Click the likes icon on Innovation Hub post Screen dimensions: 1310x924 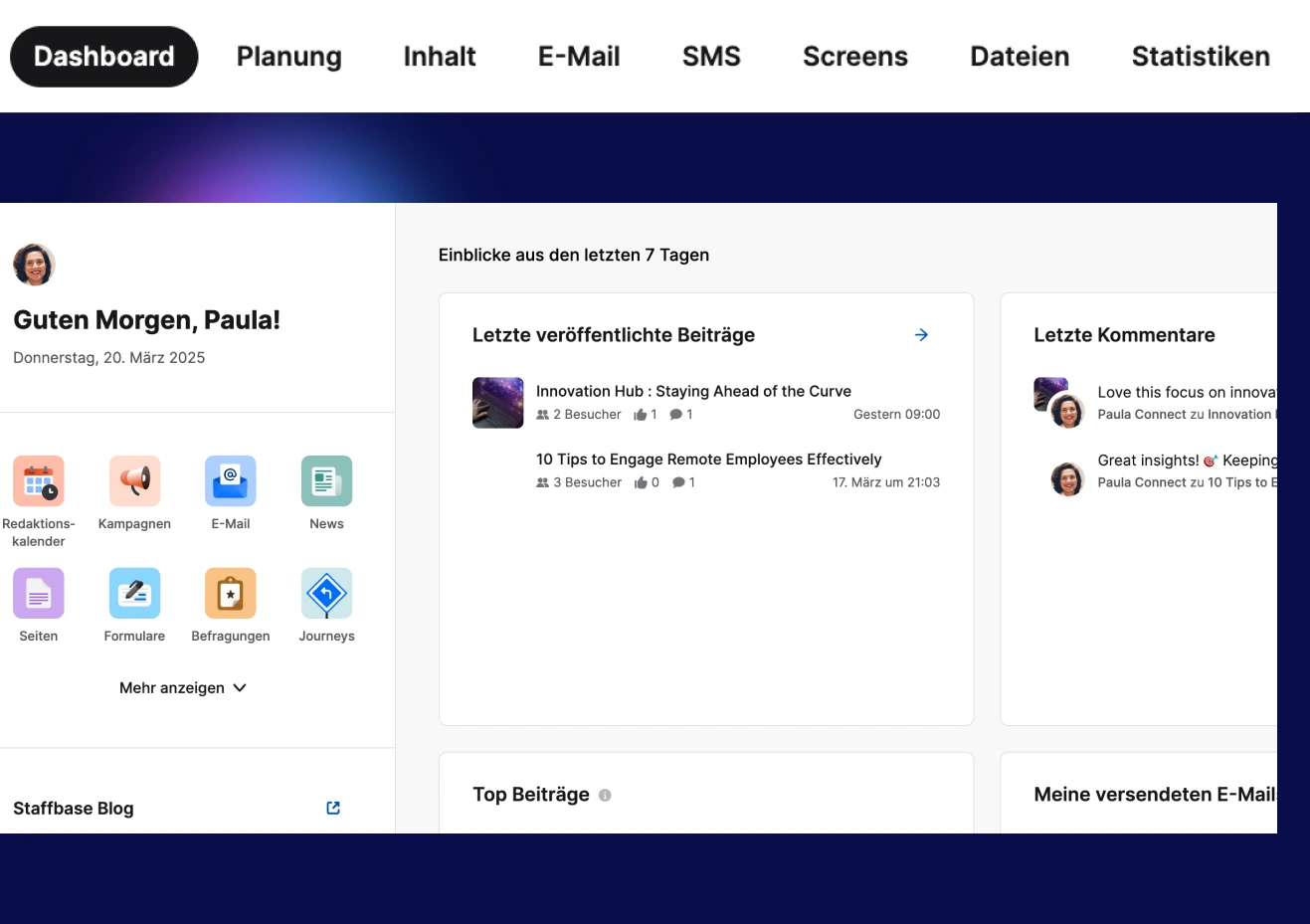click(641, 415)
